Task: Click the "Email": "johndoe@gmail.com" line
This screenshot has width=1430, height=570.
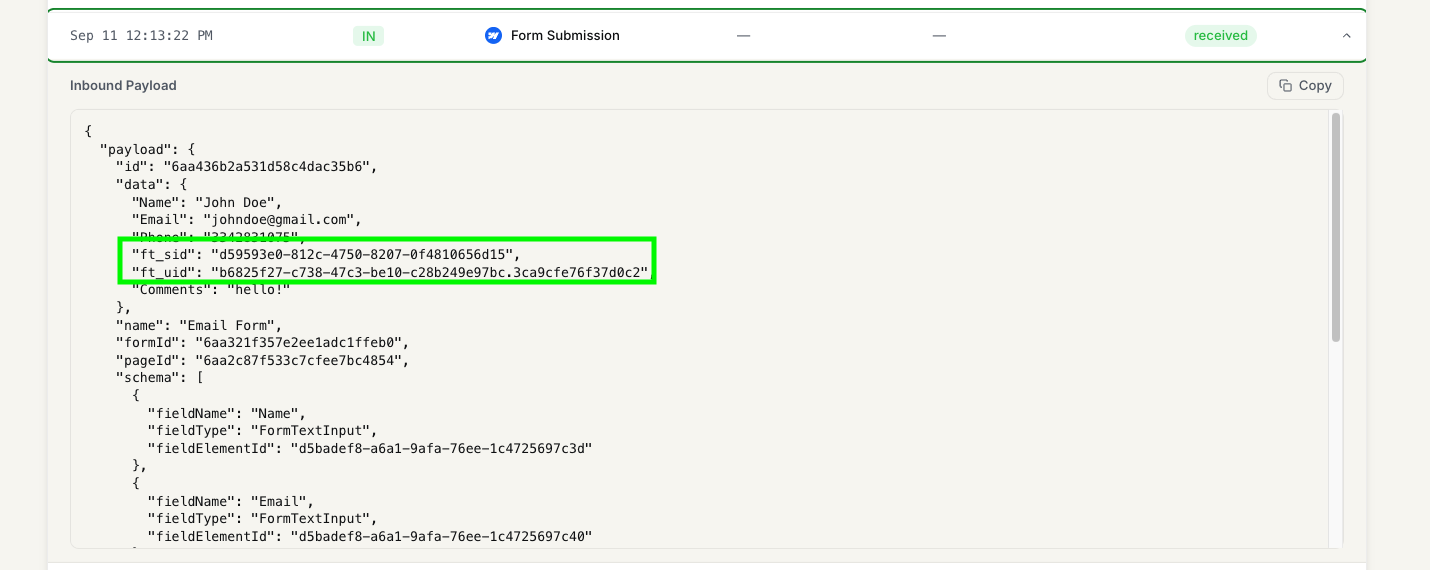Action: pyautogui.click(x=246, y=219)
